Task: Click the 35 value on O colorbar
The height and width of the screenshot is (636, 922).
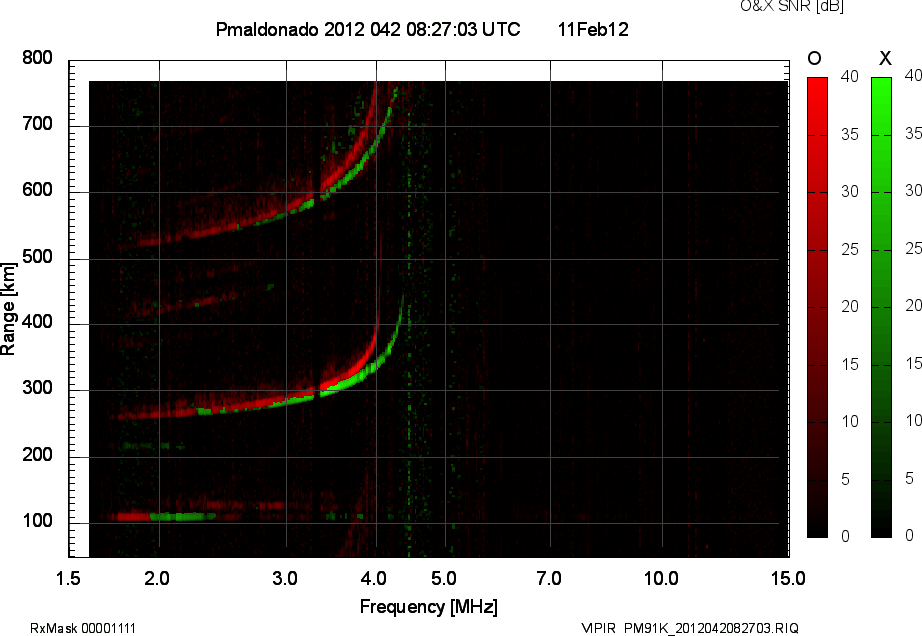Action: click(850, 135)
